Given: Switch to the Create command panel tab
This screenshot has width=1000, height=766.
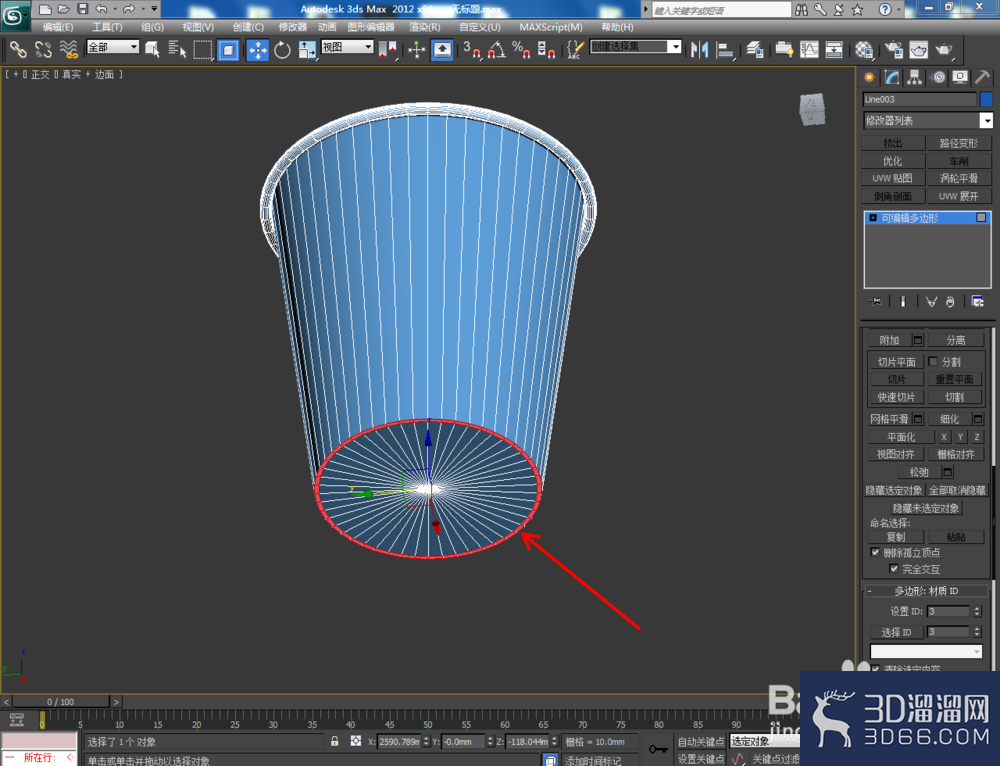Looking at the screenshot, I should [869, 78].
